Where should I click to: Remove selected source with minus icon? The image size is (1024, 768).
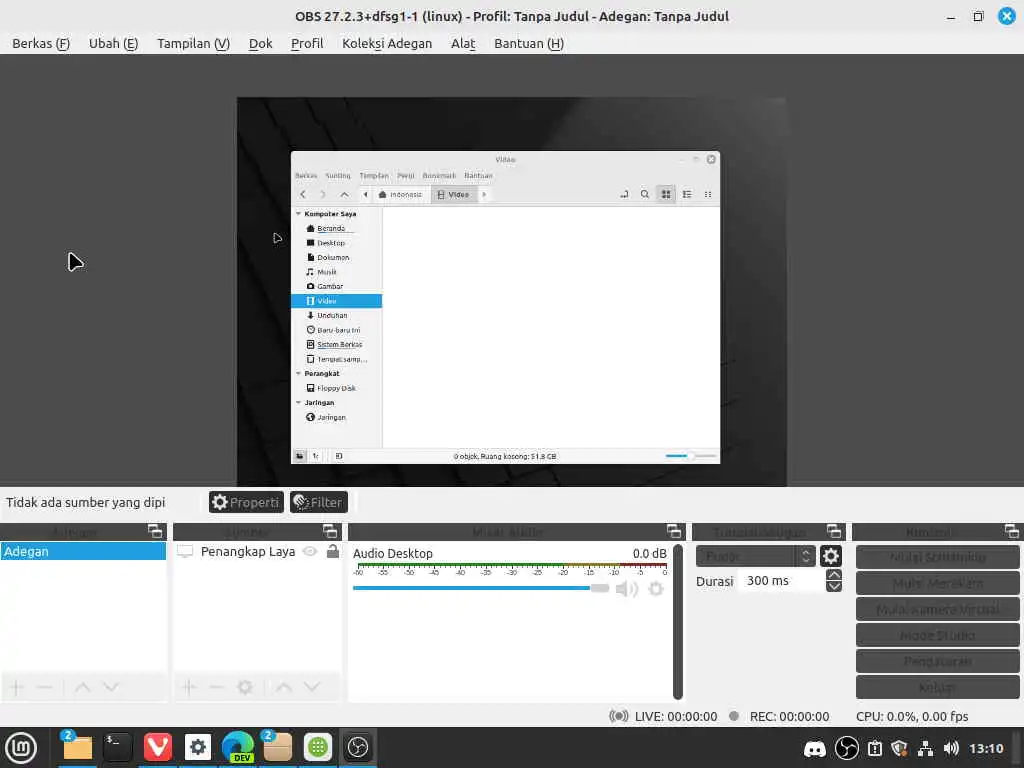[216, 687]
